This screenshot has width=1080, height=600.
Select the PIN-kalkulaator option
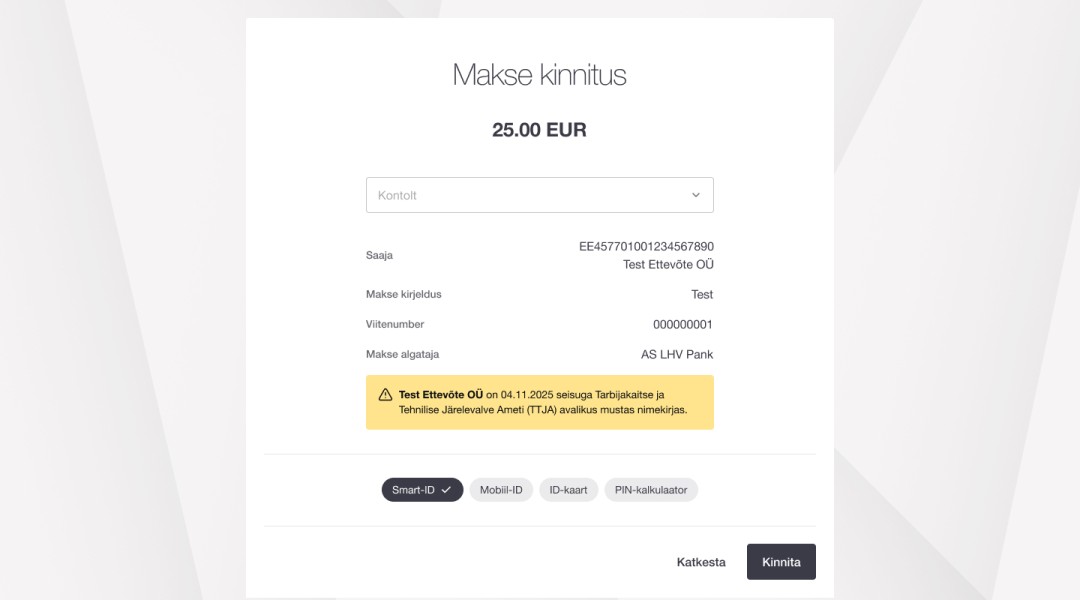click(651, 490)
